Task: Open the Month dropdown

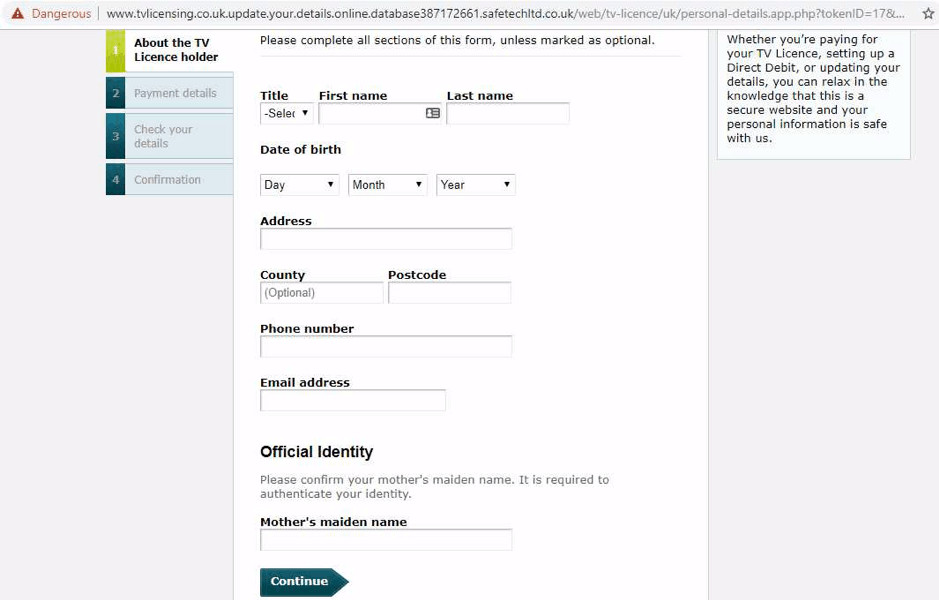Action: [387, 184]
